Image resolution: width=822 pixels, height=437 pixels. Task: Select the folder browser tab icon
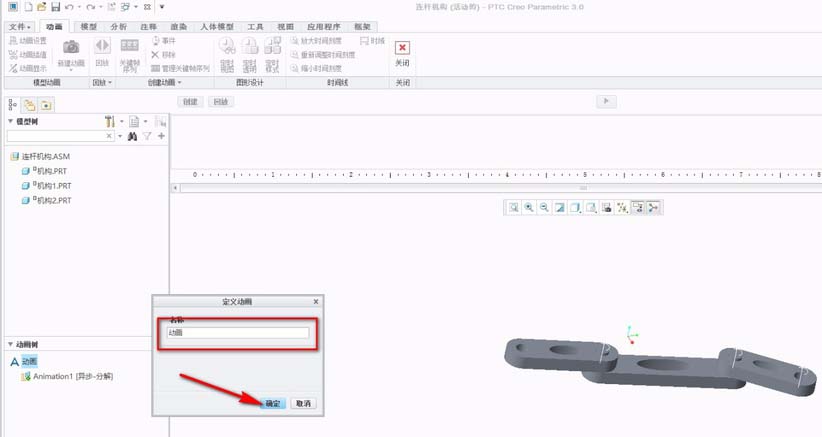30,105
